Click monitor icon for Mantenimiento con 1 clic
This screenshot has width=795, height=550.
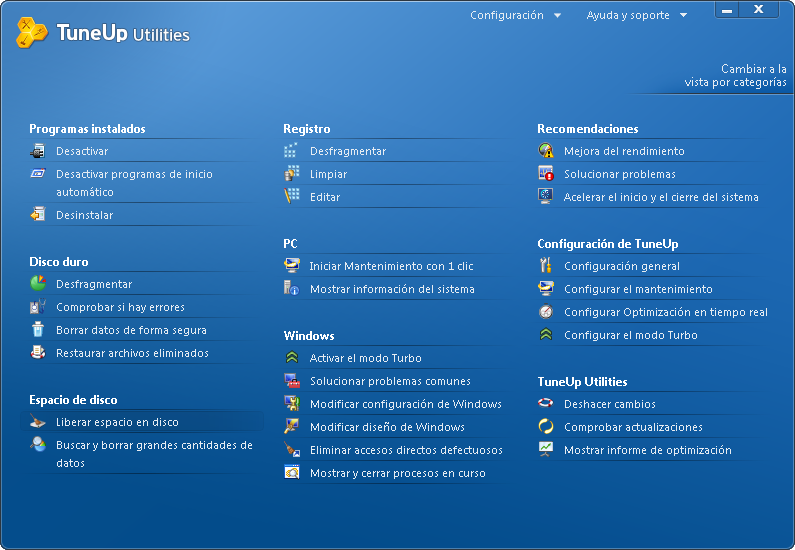click(292, 265)
